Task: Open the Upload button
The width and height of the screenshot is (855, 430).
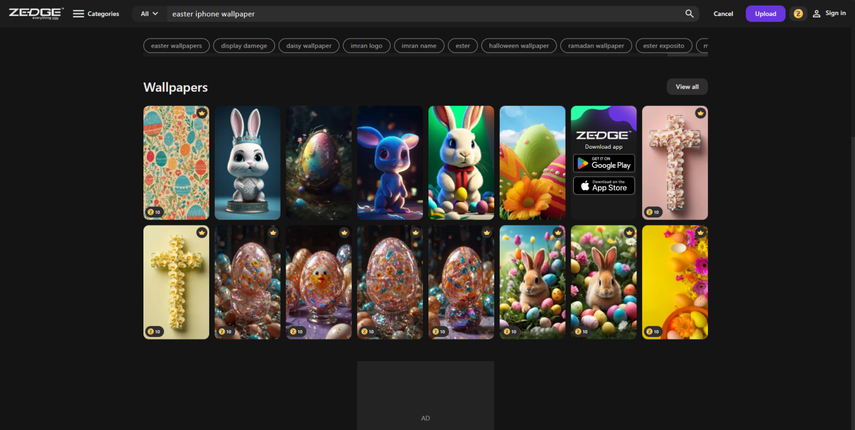Action: click(x=765, y=14)
